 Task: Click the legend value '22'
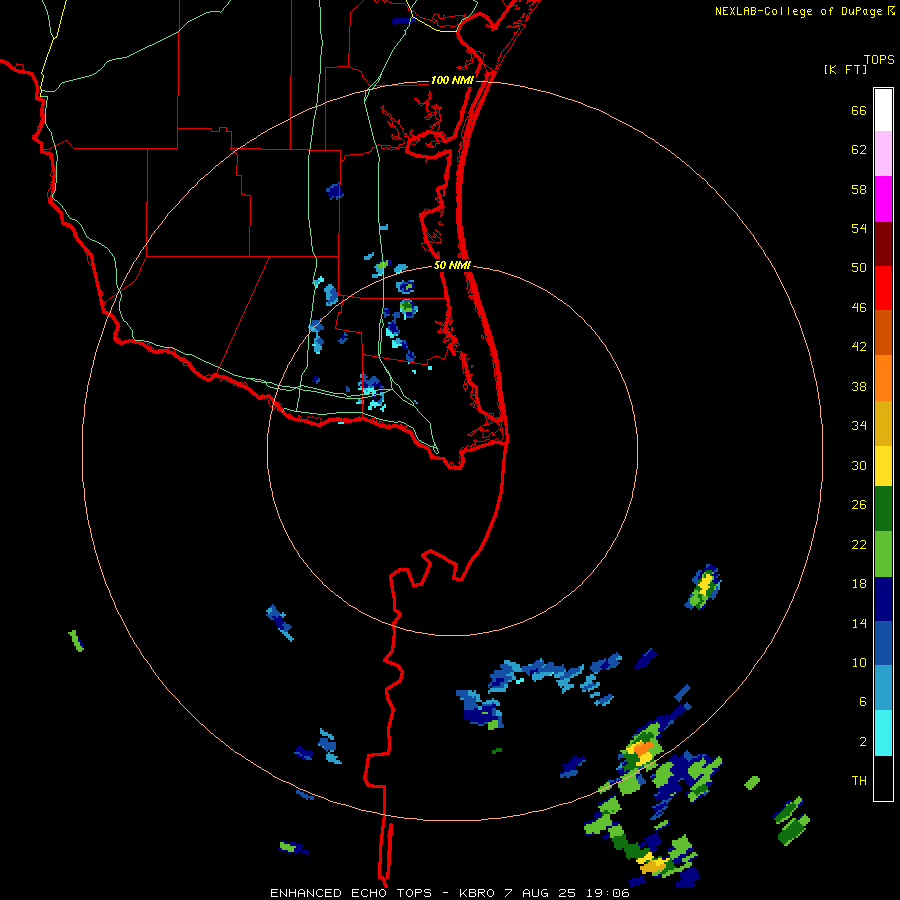(x=859, y=544)
